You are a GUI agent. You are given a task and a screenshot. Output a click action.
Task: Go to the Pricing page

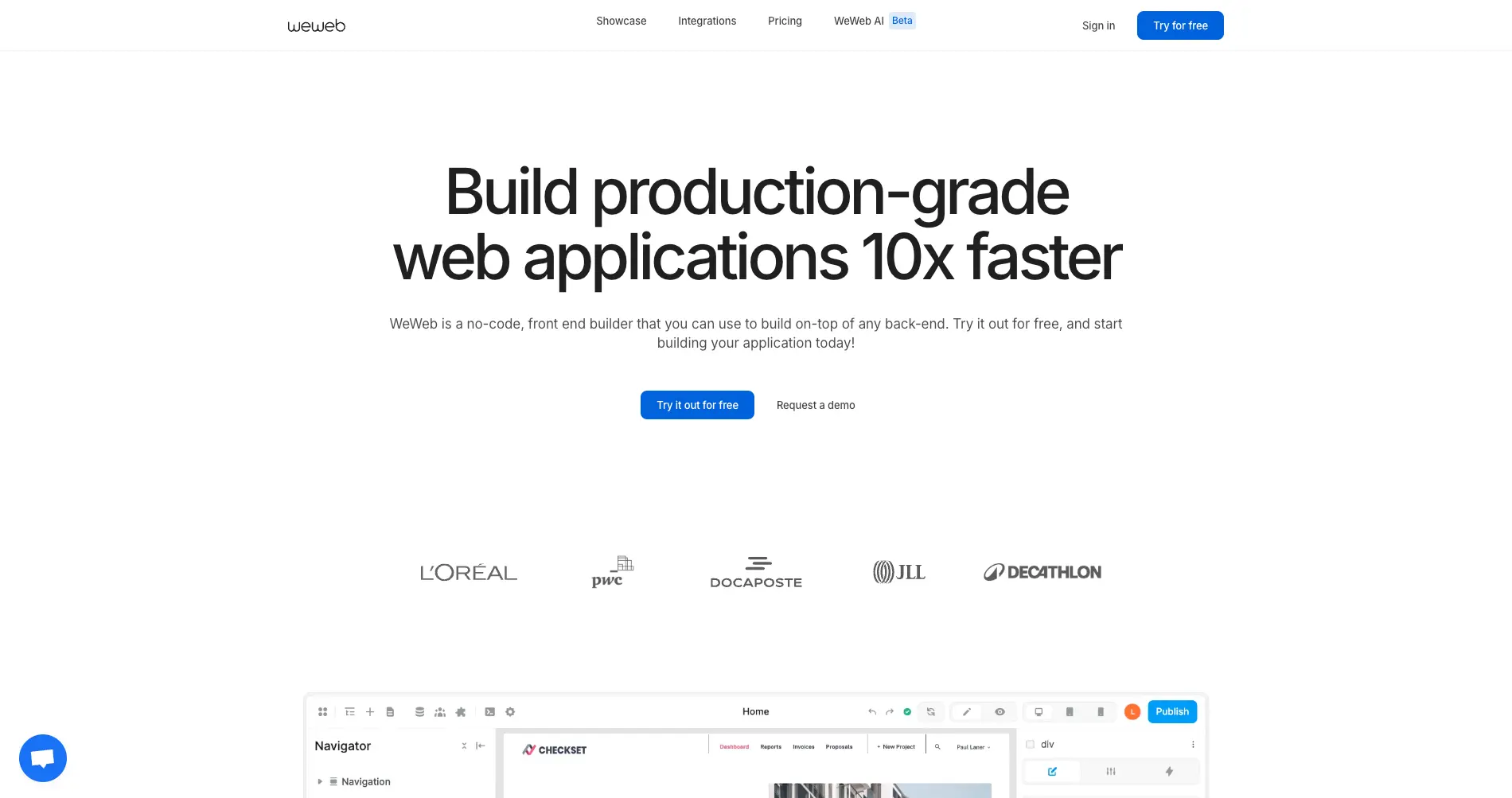(x=785, y=21)
